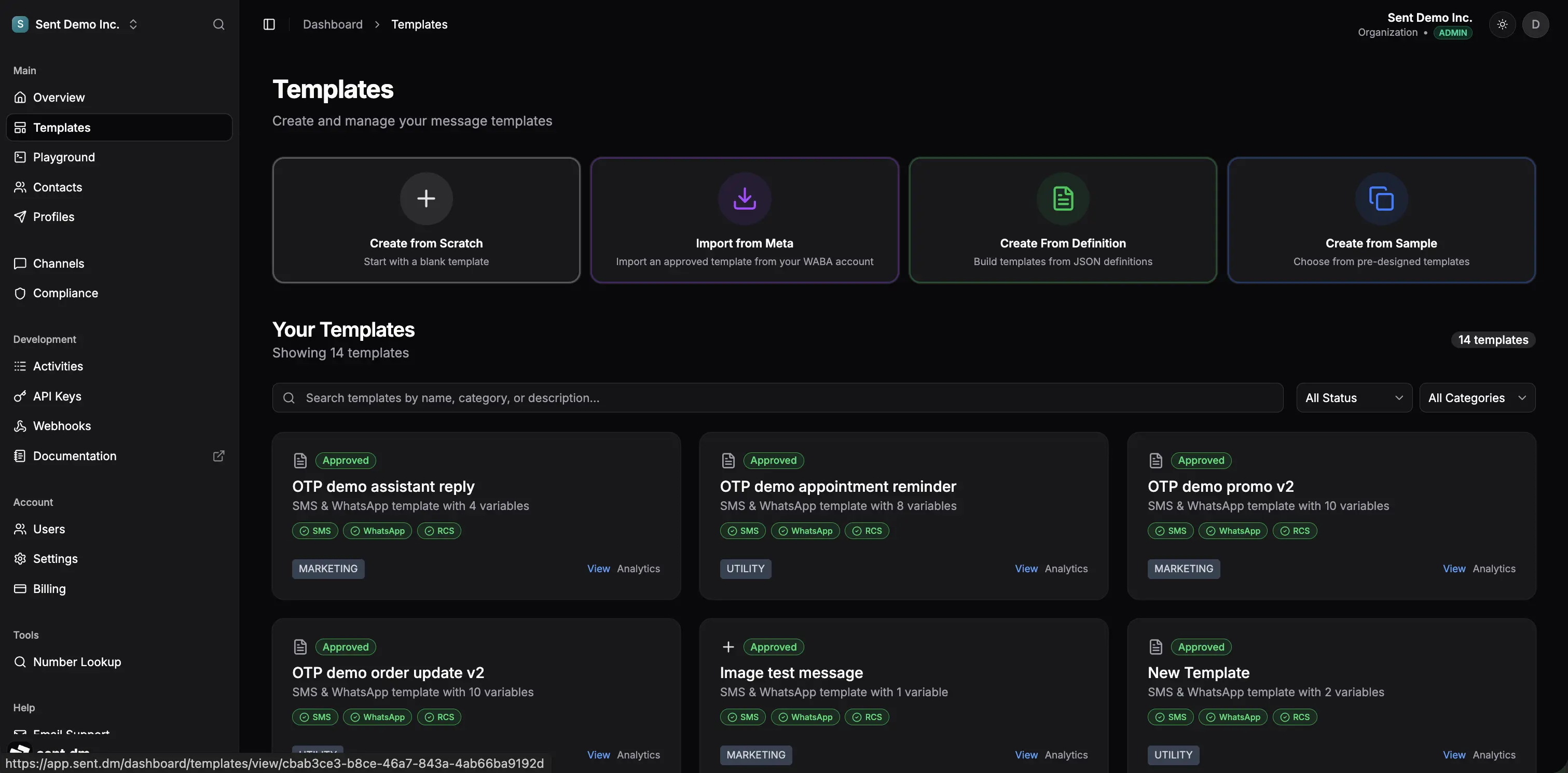View the OTP demo assistant reply template
Viewport: 1568px width, 773px height.
598,569
